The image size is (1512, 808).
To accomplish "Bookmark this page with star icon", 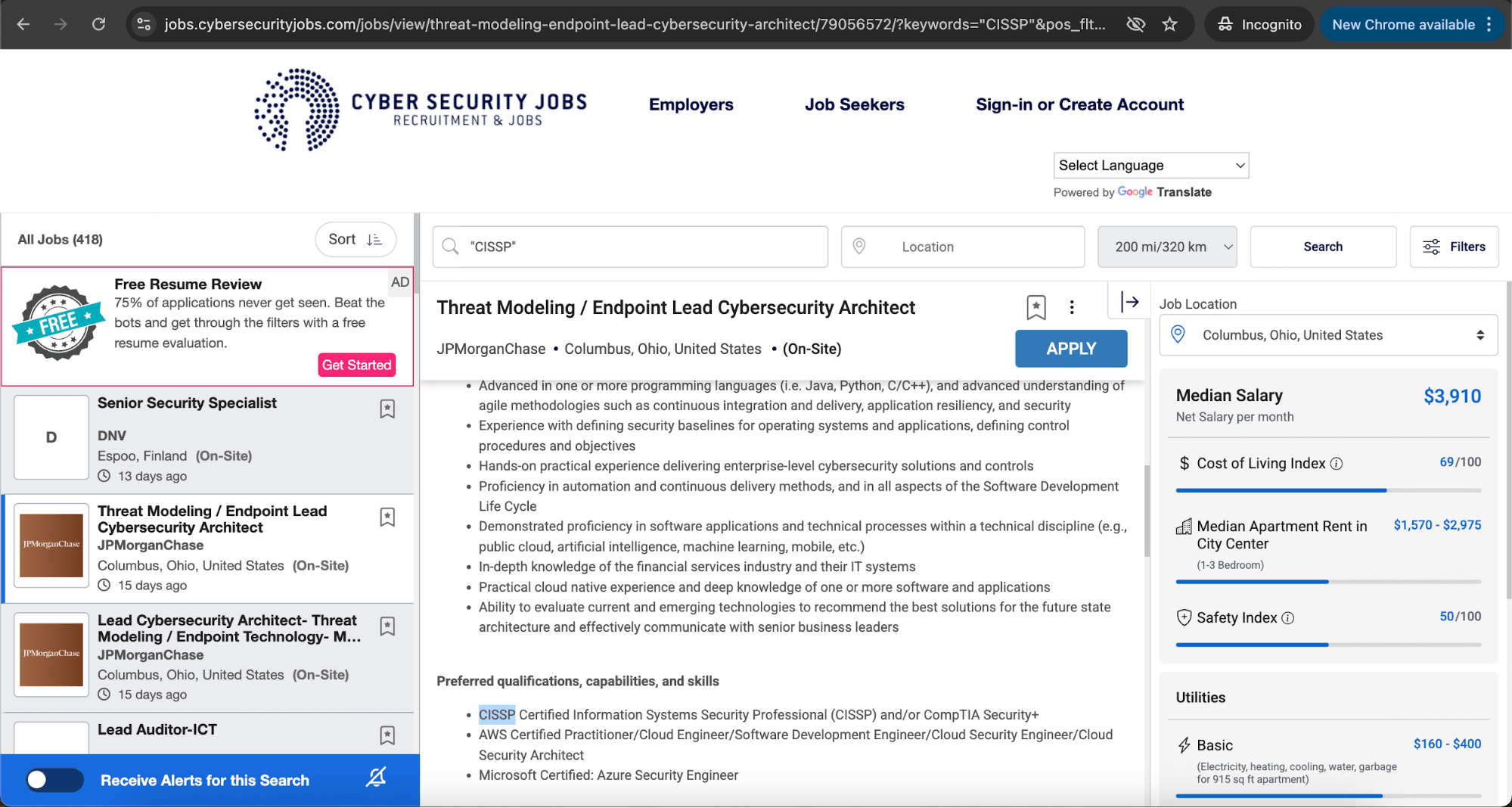I will pyautogui.click(x=1169, y=24).
